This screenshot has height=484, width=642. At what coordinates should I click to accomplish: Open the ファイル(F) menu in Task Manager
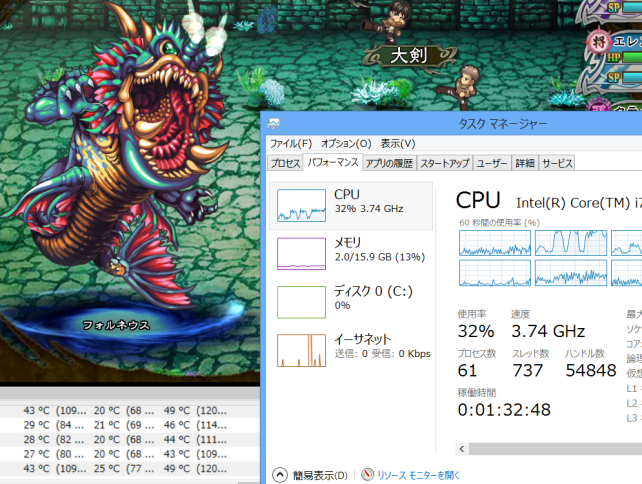point(291,144)
